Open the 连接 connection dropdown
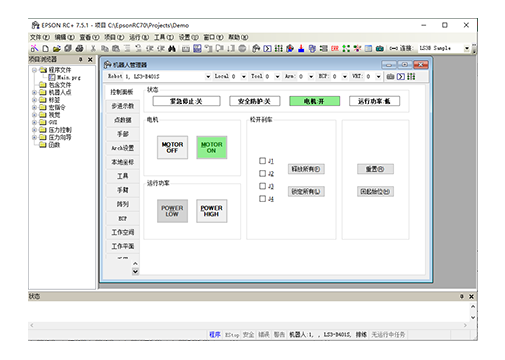 click(467, 49)
